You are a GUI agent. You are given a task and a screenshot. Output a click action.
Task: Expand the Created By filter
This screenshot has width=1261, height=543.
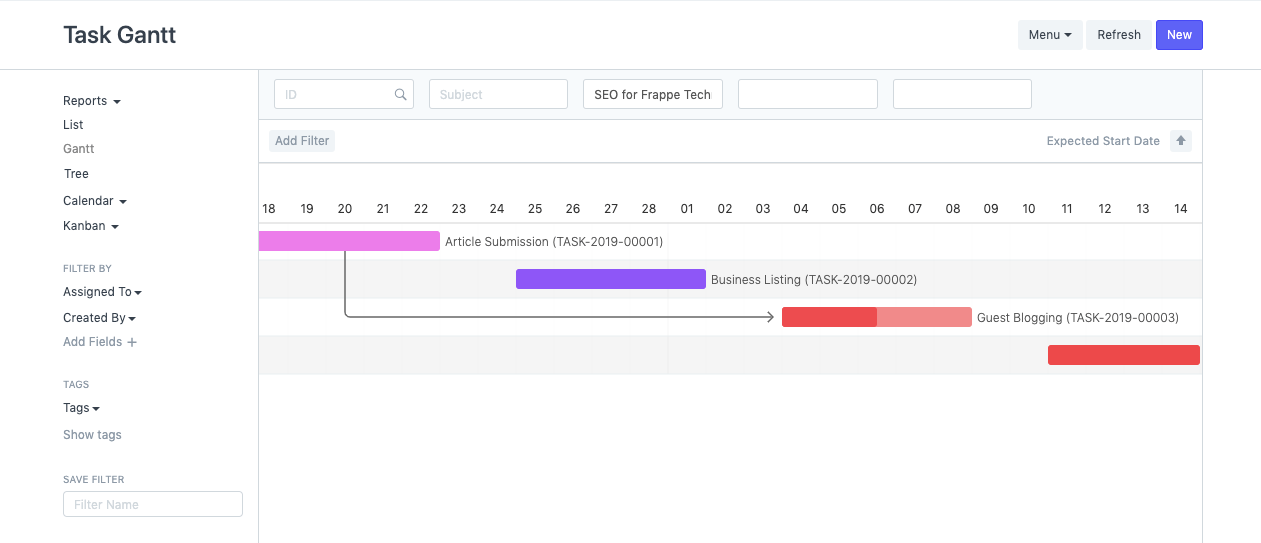click(x=99, y=318)
